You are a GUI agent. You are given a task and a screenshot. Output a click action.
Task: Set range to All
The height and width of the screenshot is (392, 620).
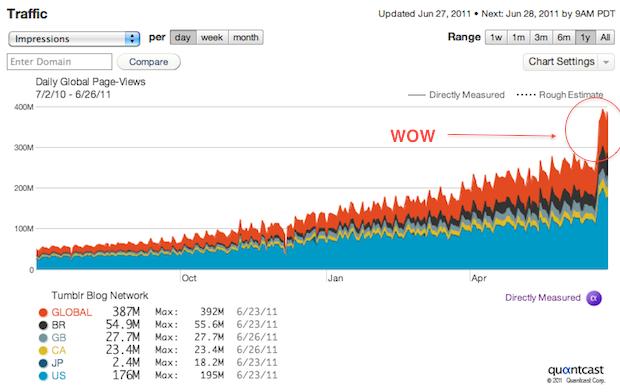(x=605, y=38)
